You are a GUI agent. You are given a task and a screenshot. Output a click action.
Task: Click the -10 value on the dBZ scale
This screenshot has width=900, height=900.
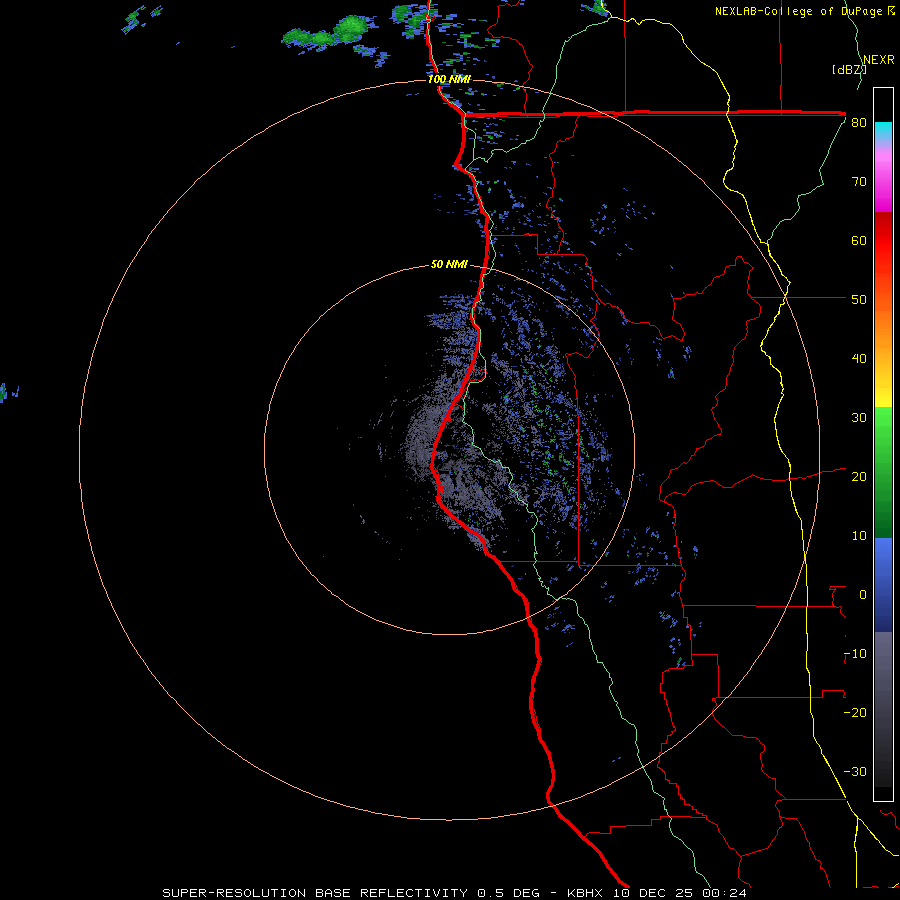point(855,654)
